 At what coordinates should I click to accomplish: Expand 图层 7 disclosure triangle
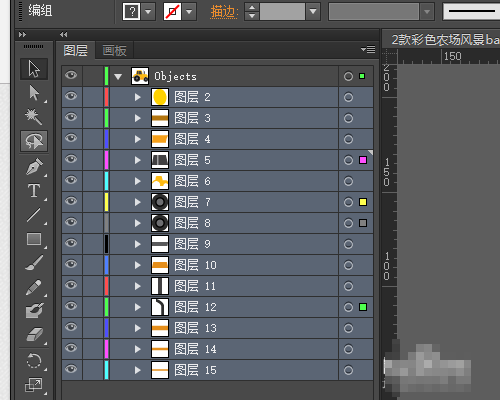137,202
